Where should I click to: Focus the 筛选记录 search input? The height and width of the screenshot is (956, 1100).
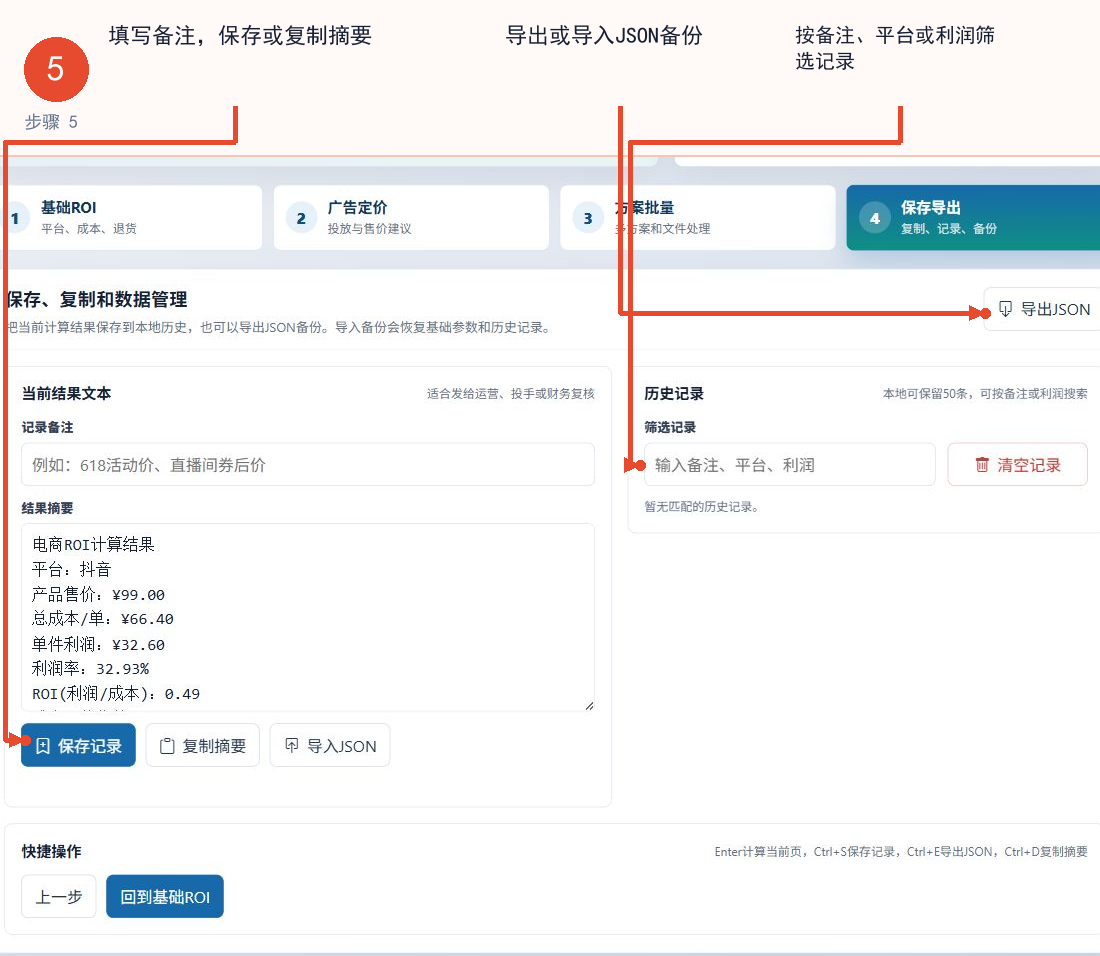click(x=790, y=464)
